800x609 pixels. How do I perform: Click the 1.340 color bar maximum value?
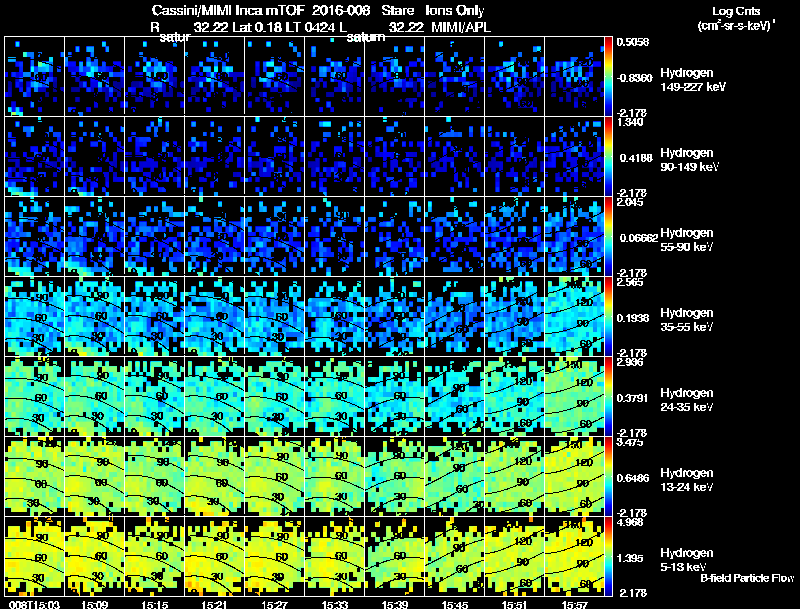[x=630, y=122]
